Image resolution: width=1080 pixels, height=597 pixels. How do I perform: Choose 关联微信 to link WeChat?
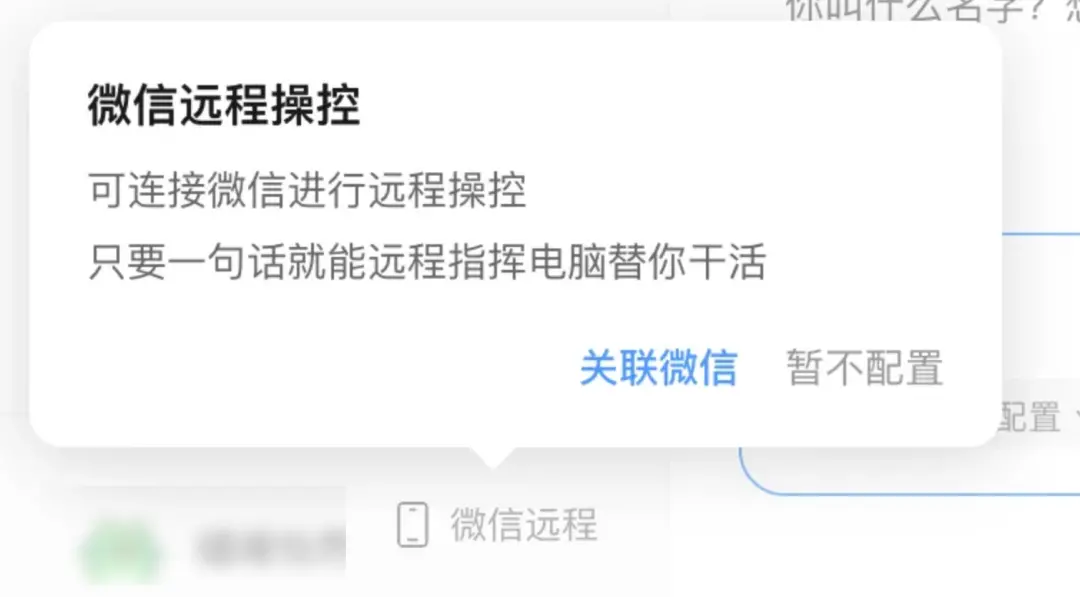pos(658,367)
